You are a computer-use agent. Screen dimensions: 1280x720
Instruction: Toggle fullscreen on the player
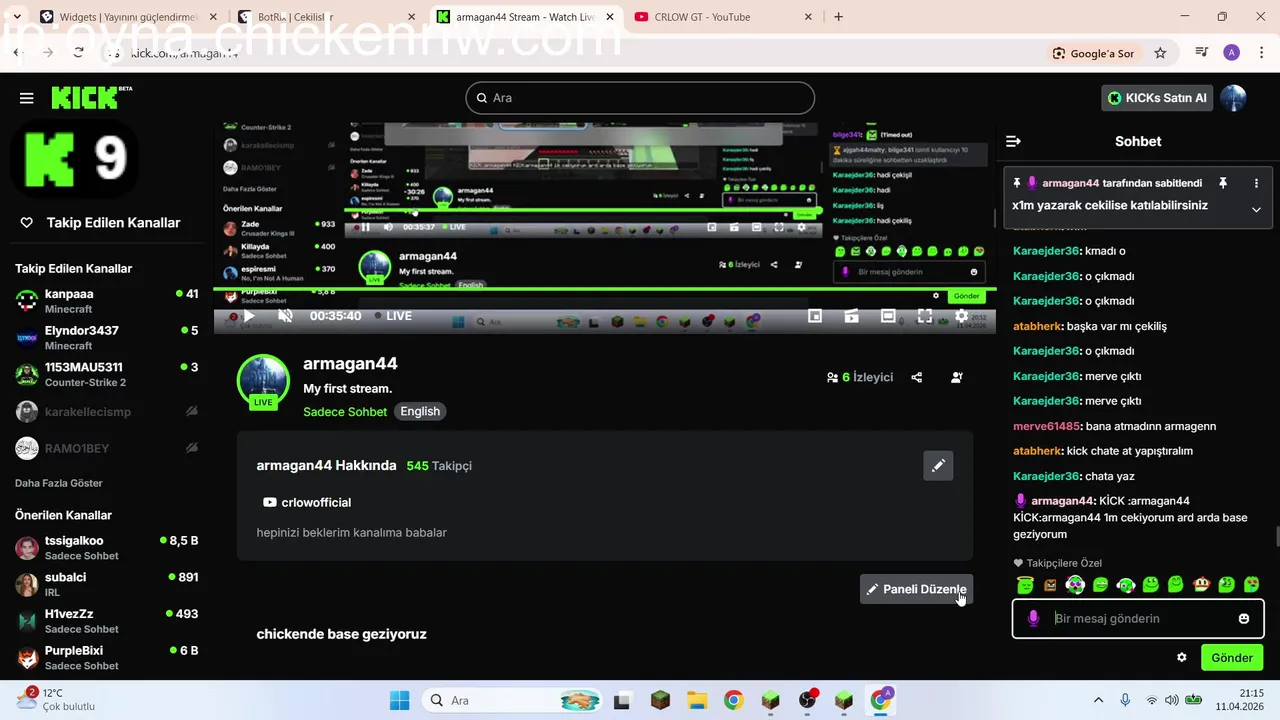925,316
